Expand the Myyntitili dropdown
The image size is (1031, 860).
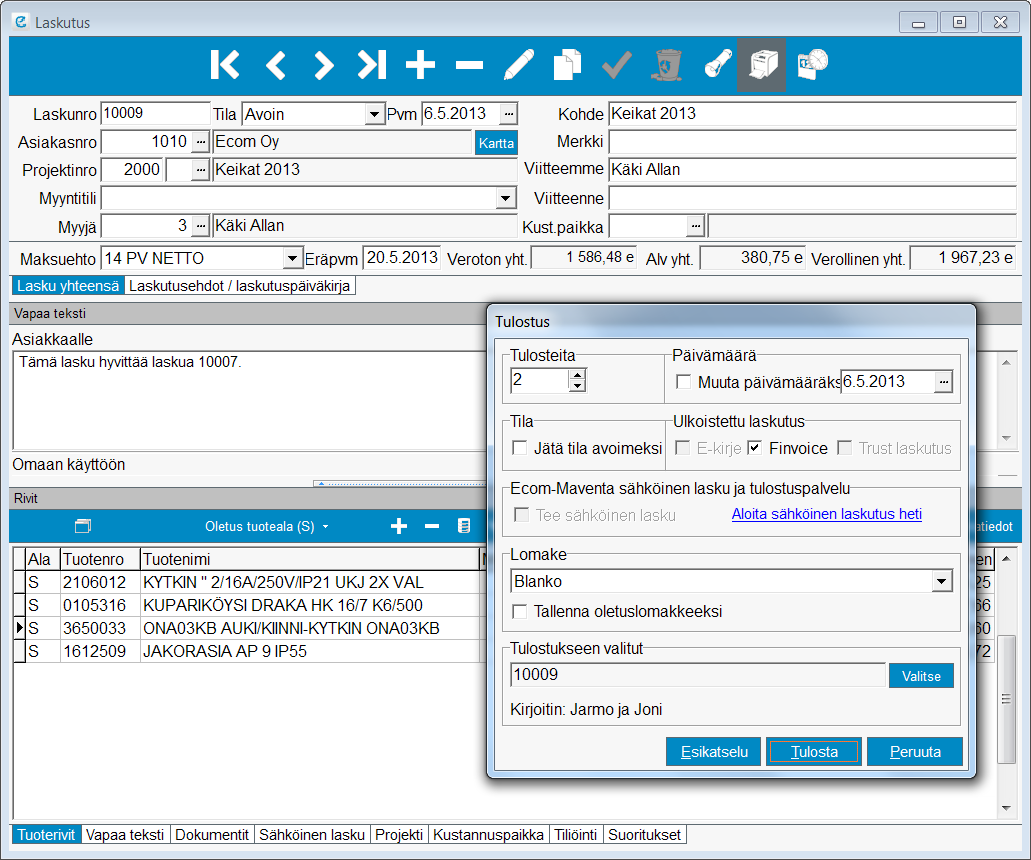coord(506,198)
